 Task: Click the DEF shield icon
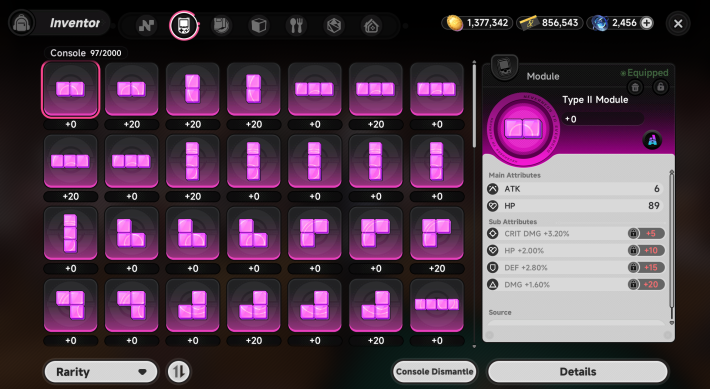[x=492, y=268]
